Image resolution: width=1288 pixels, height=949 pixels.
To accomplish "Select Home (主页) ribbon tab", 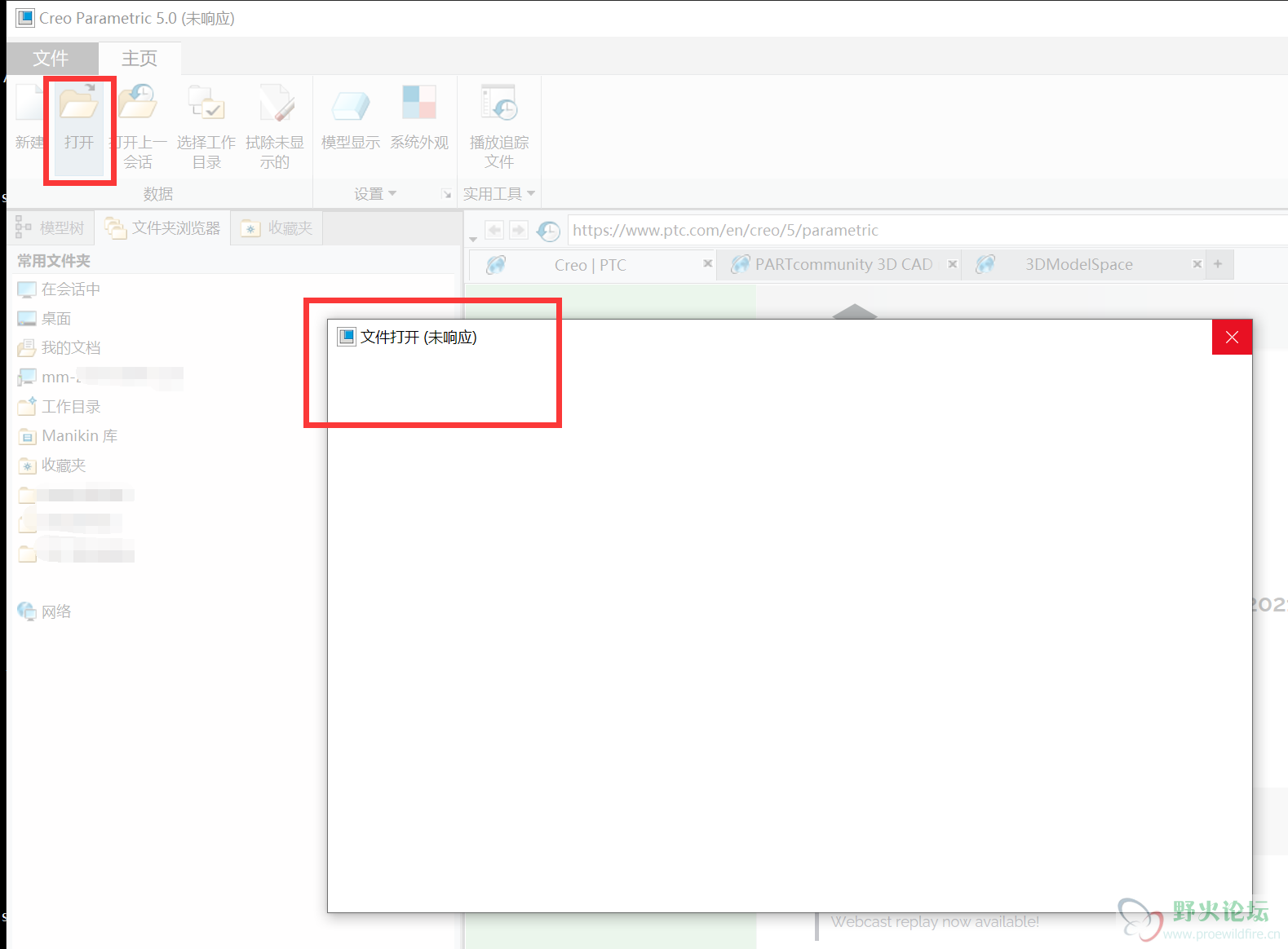I will (x=139, y=58).
